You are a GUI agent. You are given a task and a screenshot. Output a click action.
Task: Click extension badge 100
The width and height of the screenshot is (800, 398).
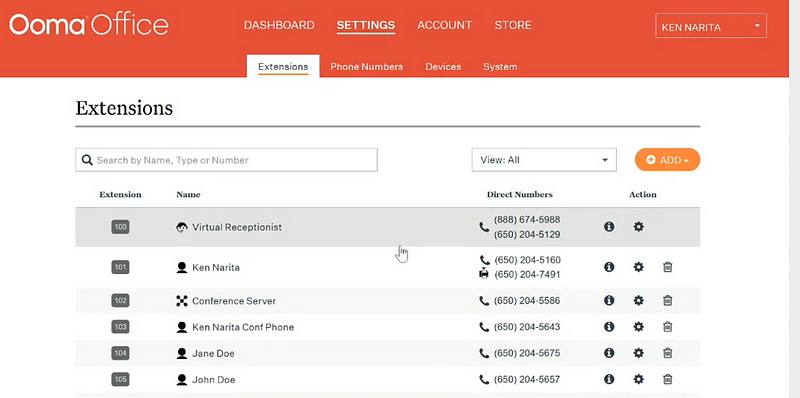click(120, 227)
